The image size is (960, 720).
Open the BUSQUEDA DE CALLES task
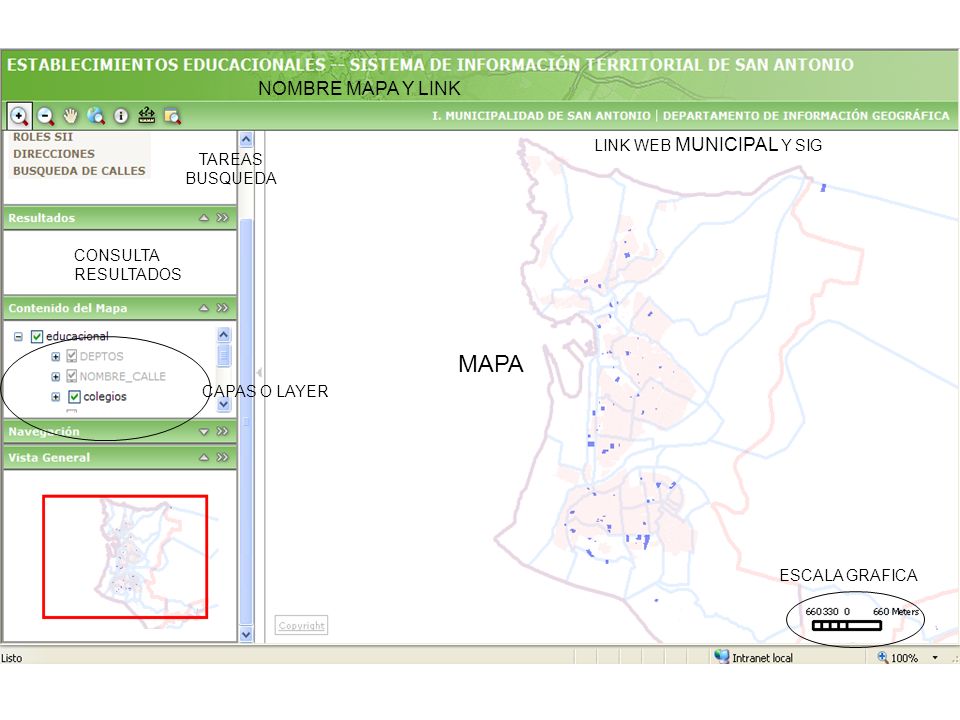tap(80, 171)
